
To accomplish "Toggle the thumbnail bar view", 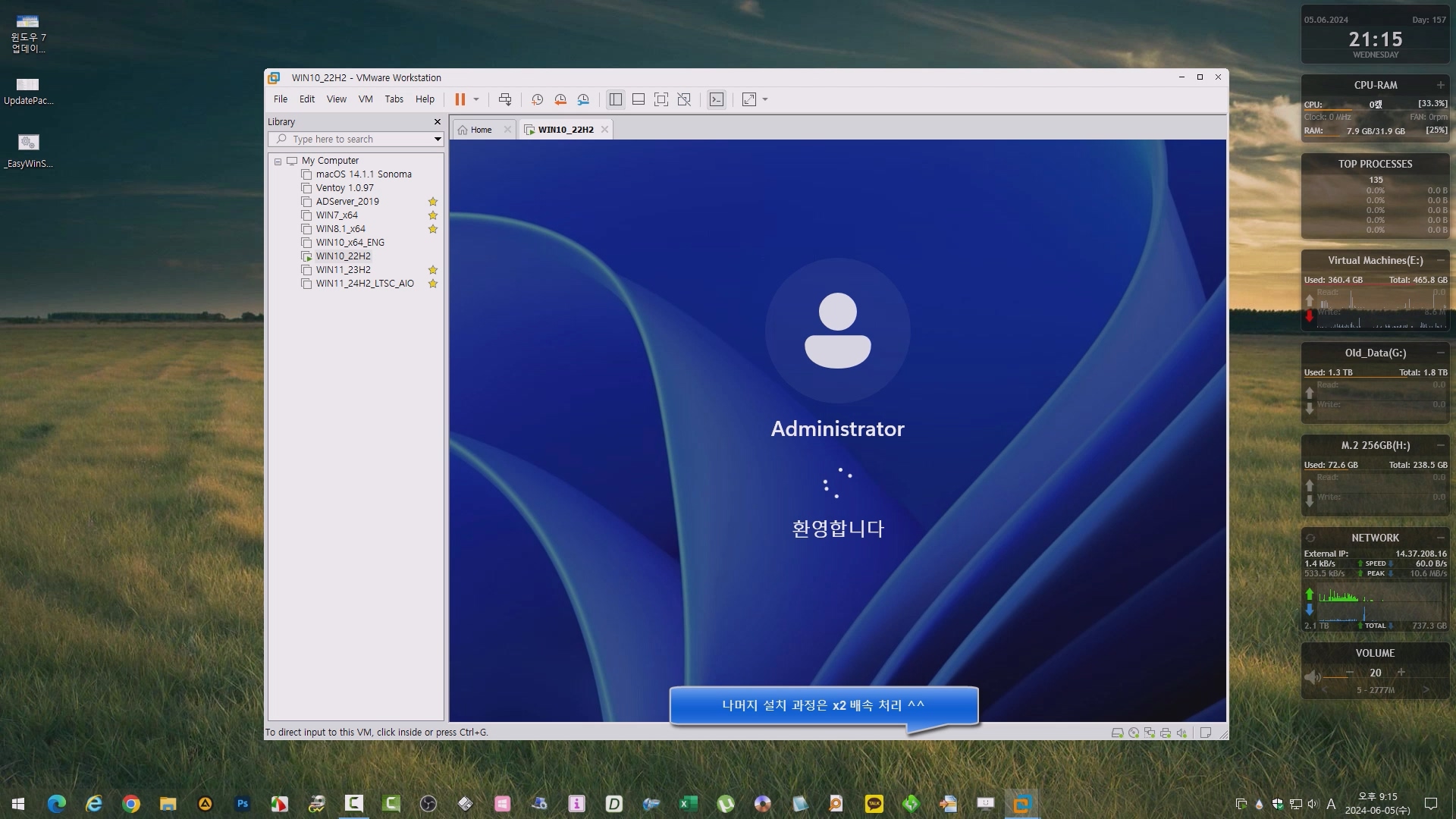I will 639,99.
